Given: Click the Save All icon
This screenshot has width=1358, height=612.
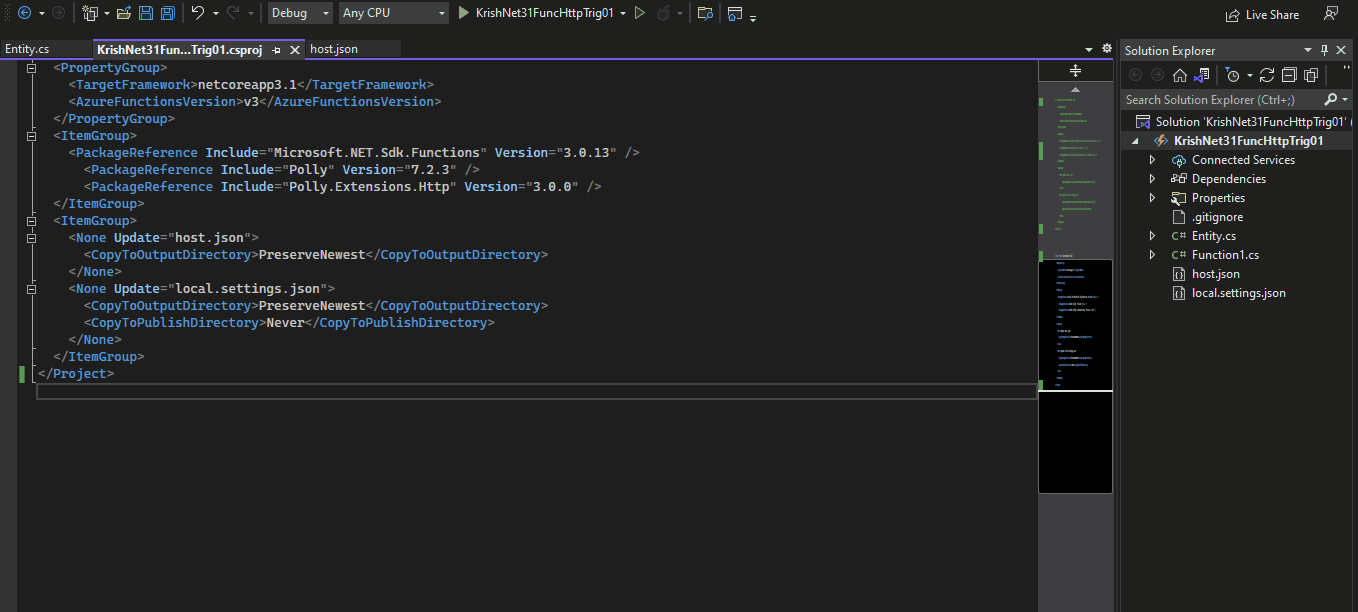Looking at the screenshot, I should 168,13.
